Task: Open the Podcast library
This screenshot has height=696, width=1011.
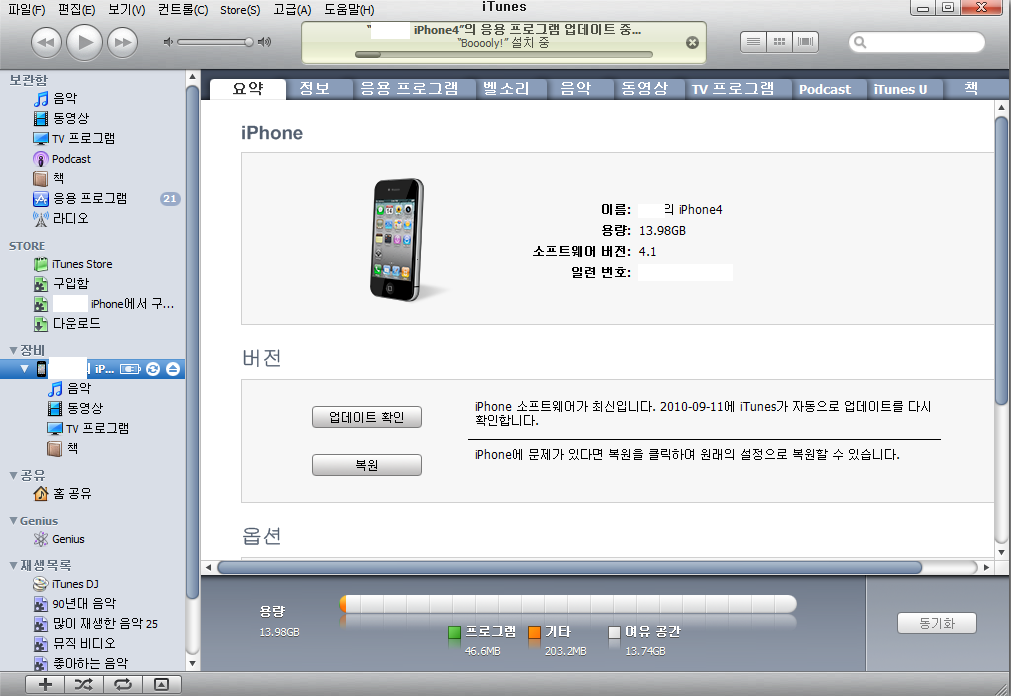Action: tap(62, 159)
